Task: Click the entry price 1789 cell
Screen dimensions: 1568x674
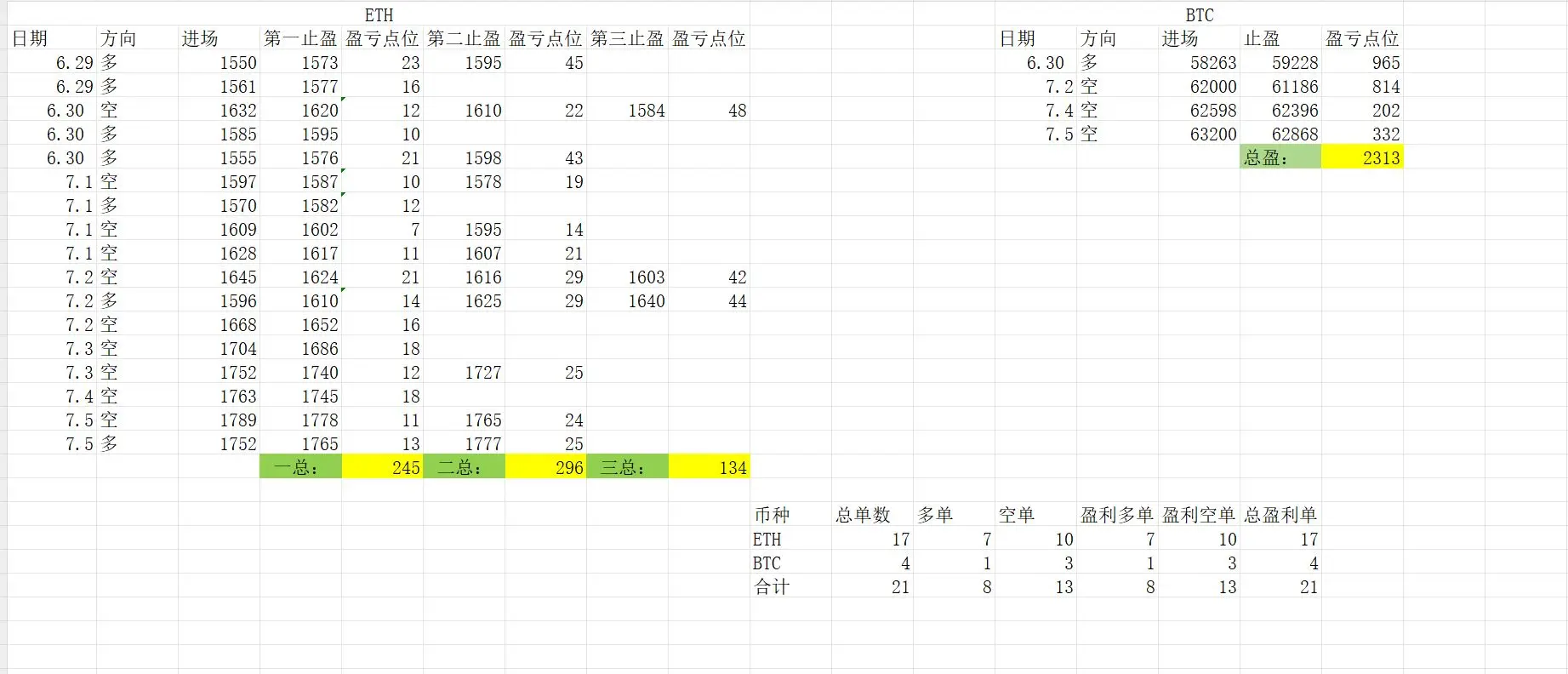Action: point(219,420)
